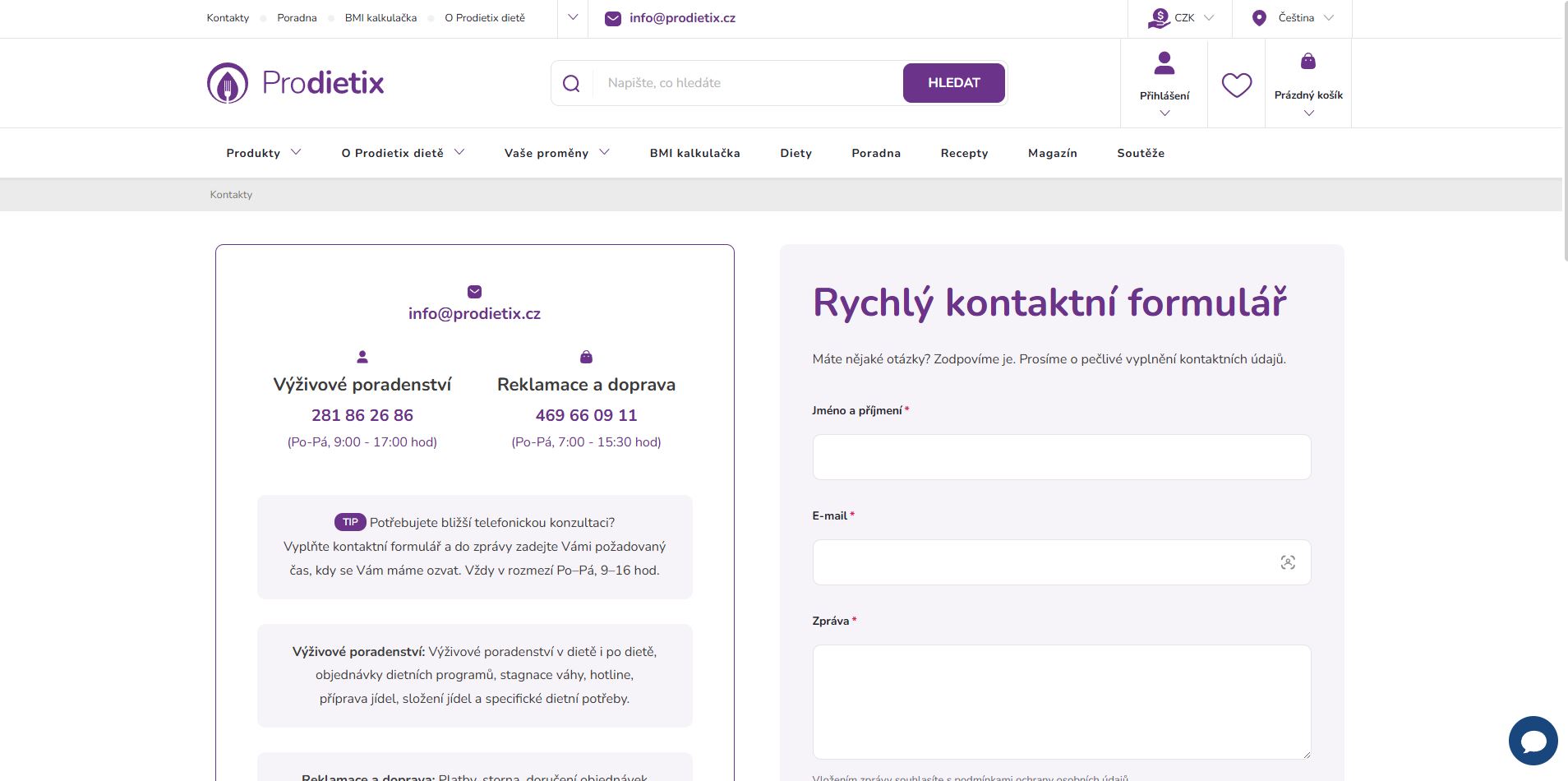Click Poradna link in top bar
Screen dimensions: 1568x781
[x=297, y=18]
